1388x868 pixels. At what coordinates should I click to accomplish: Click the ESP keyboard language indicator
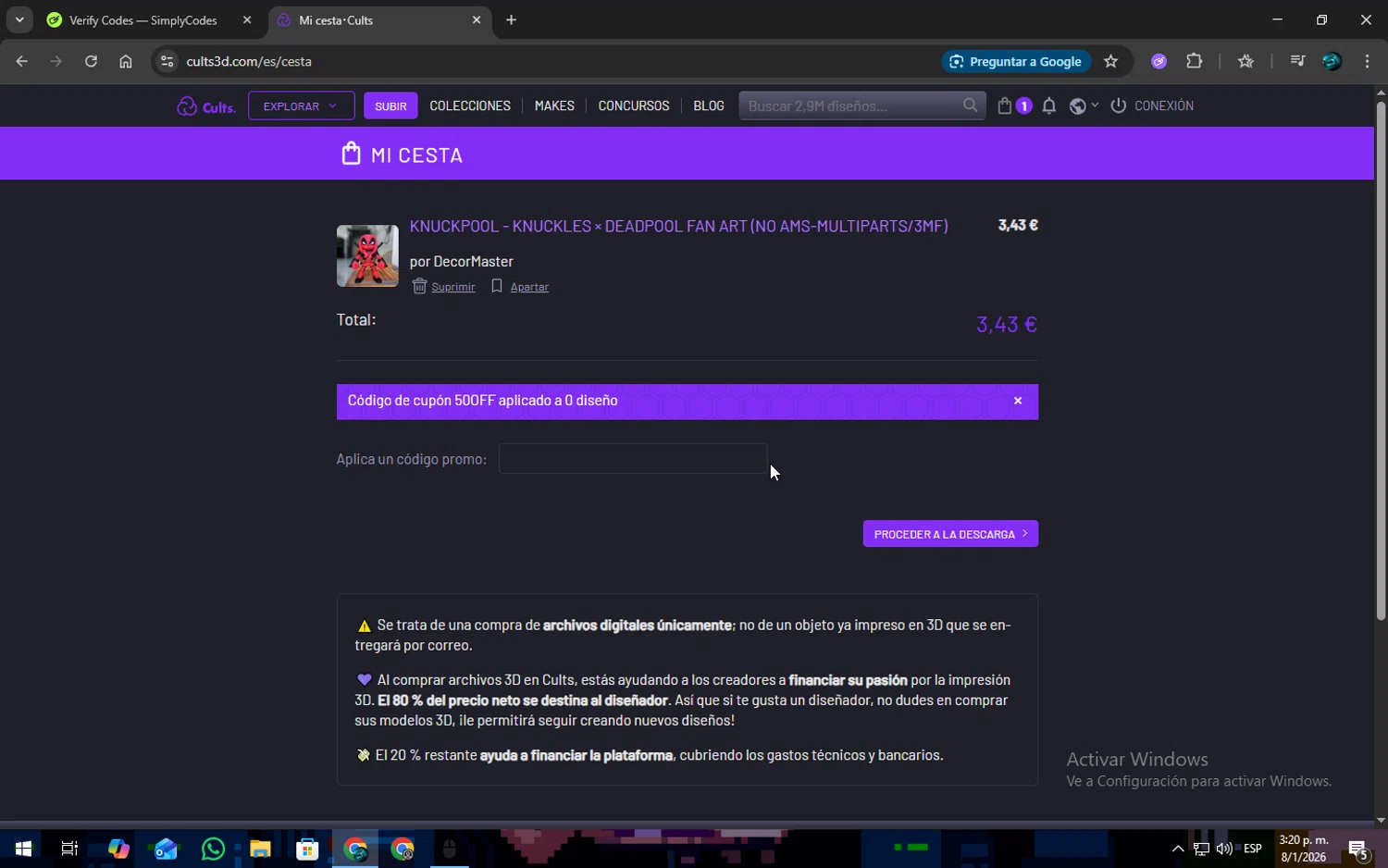coord(1253,849)
